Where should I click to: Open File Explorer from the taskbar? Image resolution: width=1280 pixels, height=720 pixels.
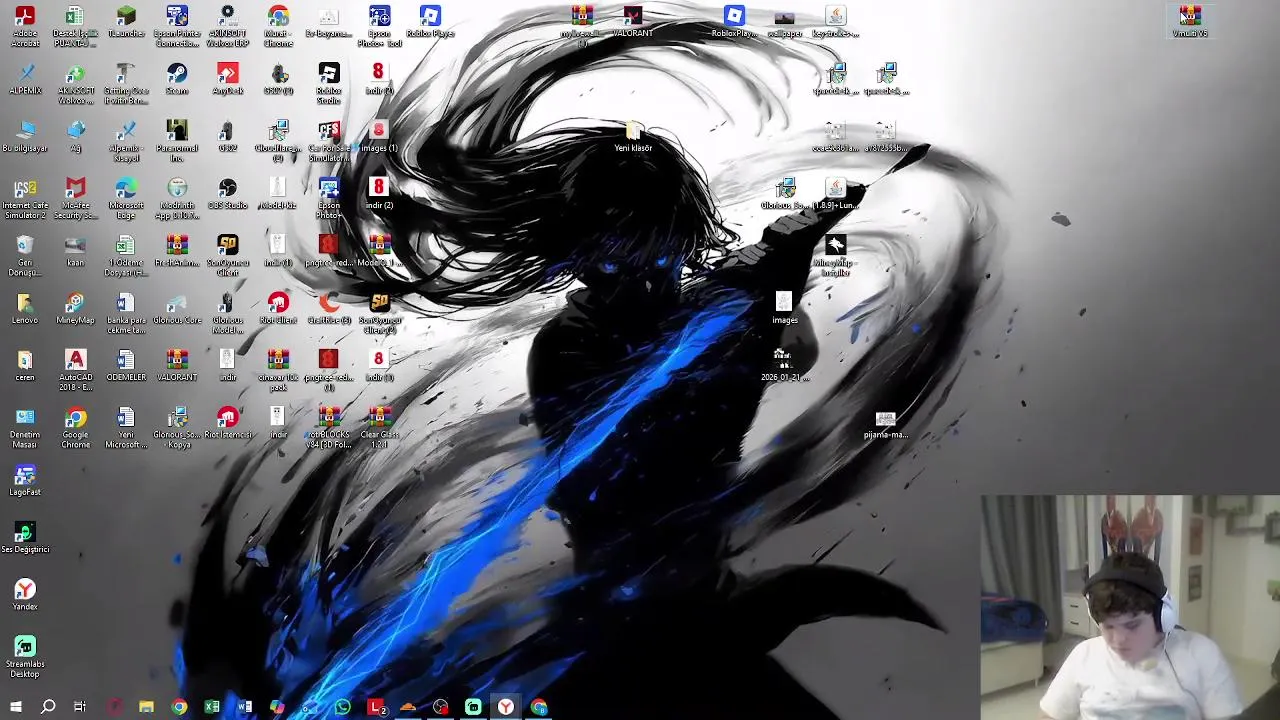click(146, 707)
